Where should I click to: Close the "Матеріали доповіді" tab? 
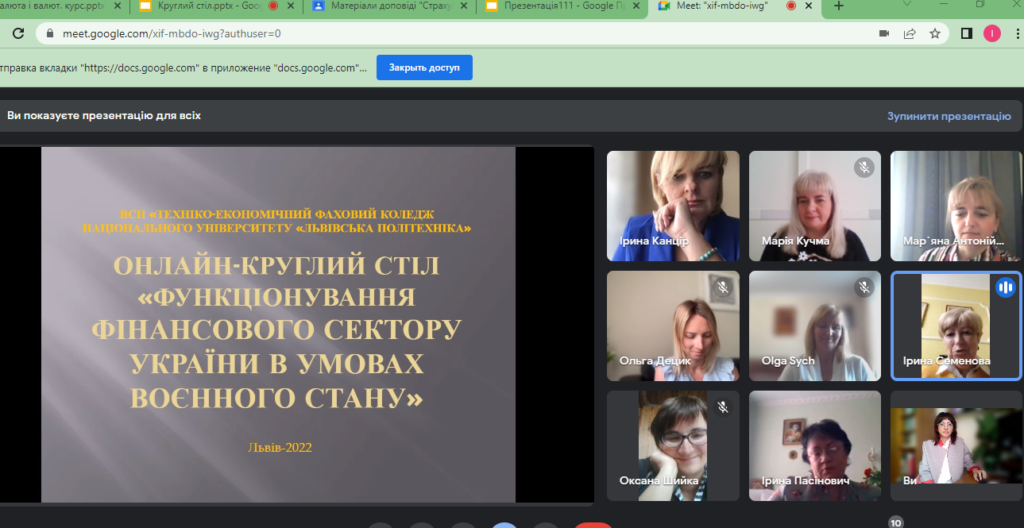pyautogui.click(x=466, y=6)
